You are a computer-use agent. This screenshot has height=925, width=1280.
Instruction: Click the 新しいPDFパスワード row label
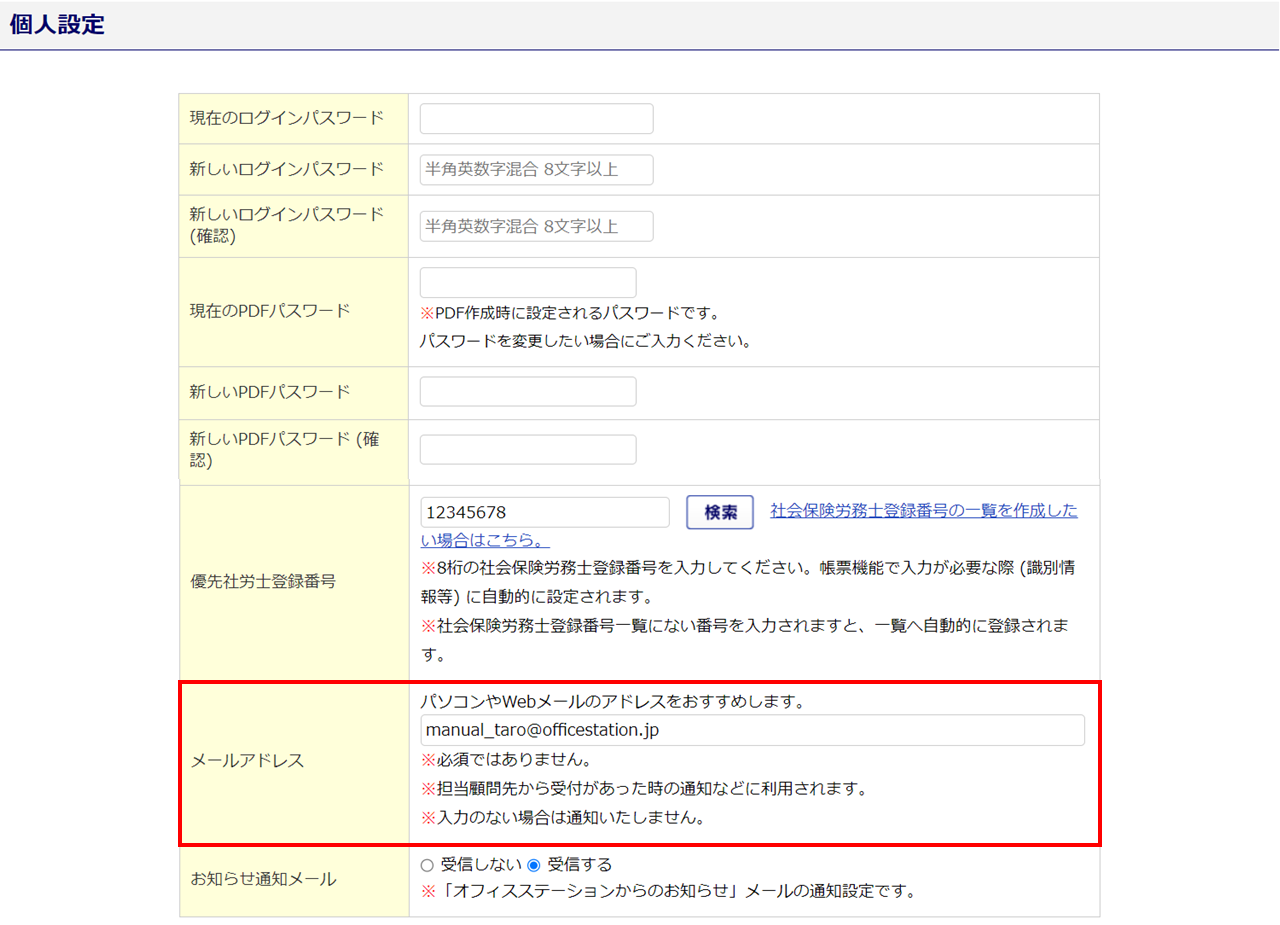[x=270, y=392]
